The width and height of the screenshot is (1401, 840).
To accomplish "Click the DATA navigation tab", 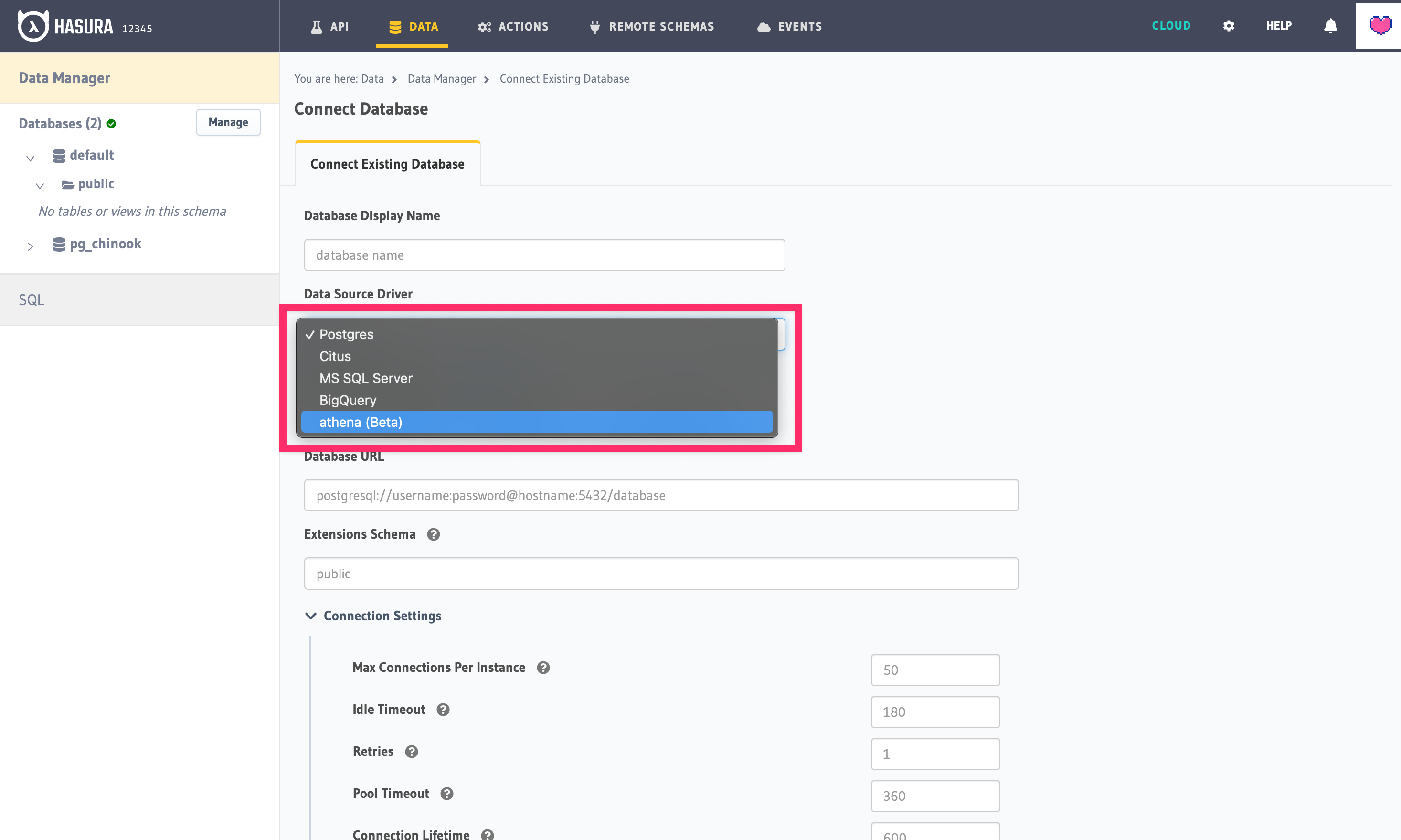I will click(x=413, y=26).
